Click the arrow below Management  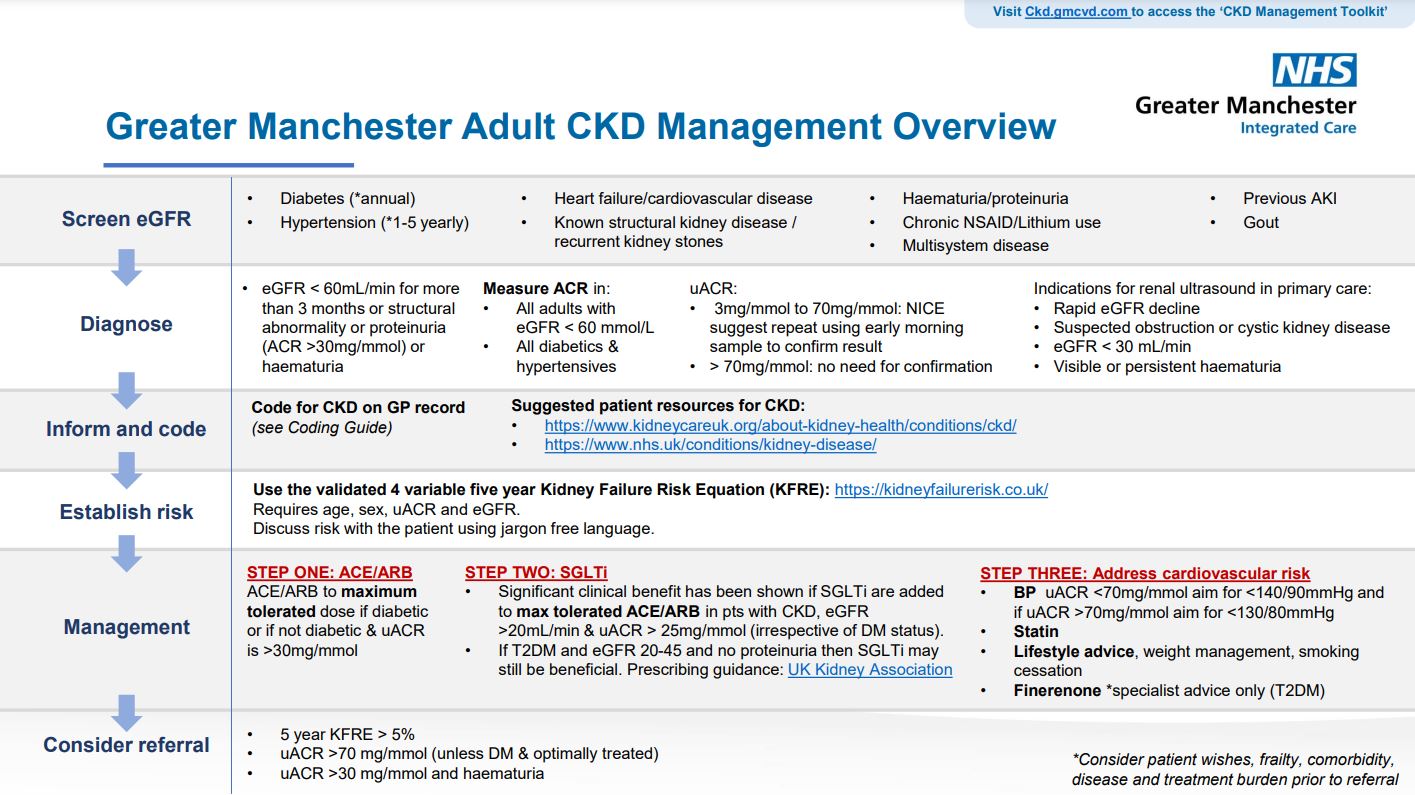click(126, 712)
